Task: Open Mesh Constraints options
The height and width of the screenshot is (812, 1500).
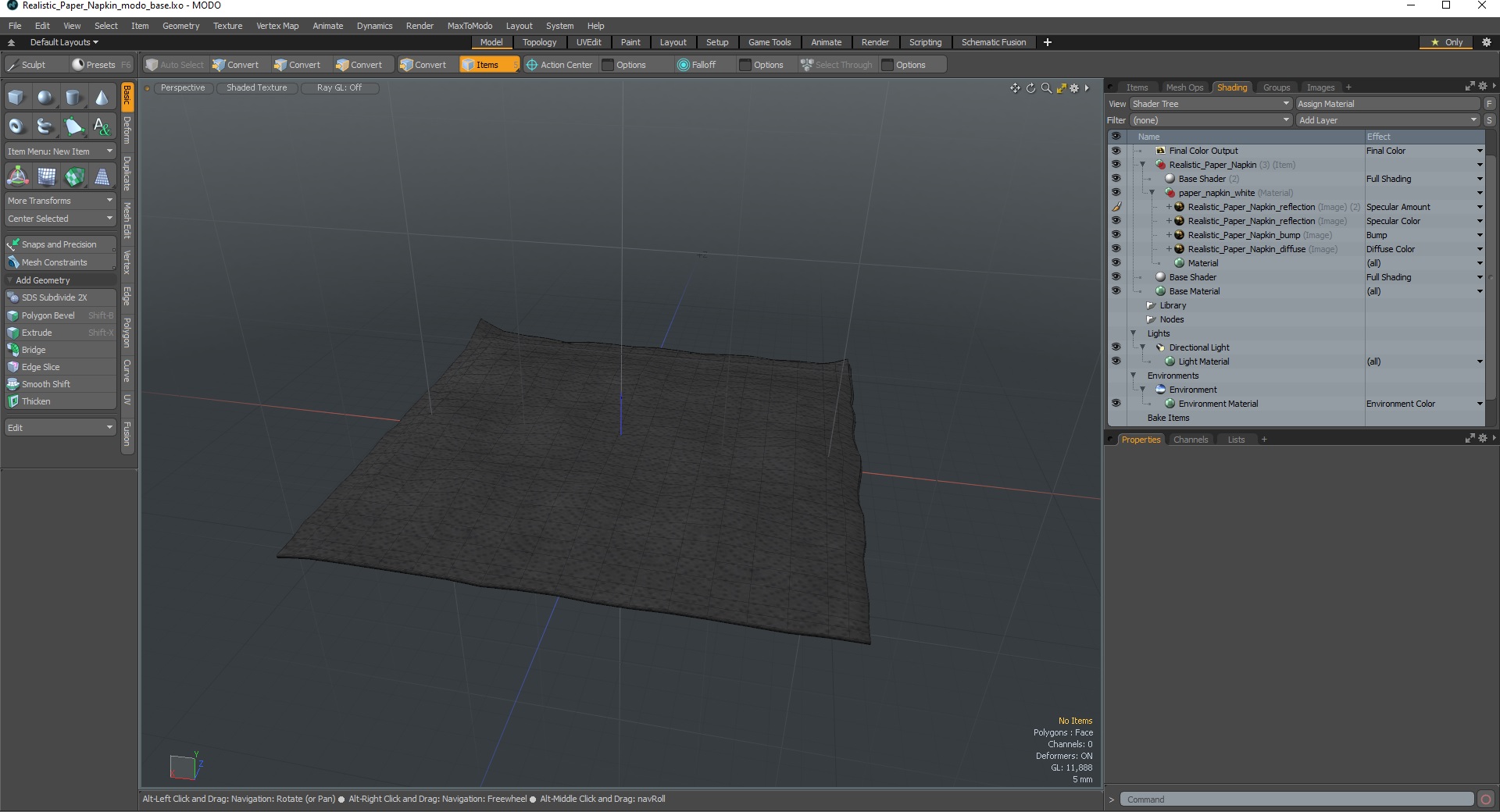Action: tap(60, 262)
